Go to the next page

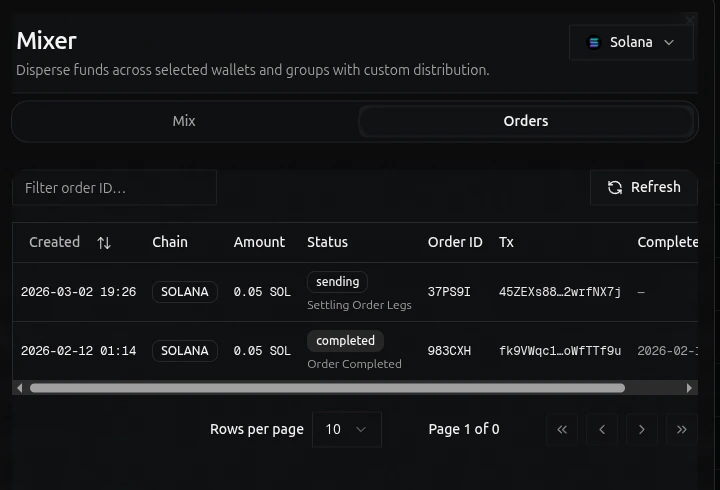pyautogui.click(x=642, y=429)
